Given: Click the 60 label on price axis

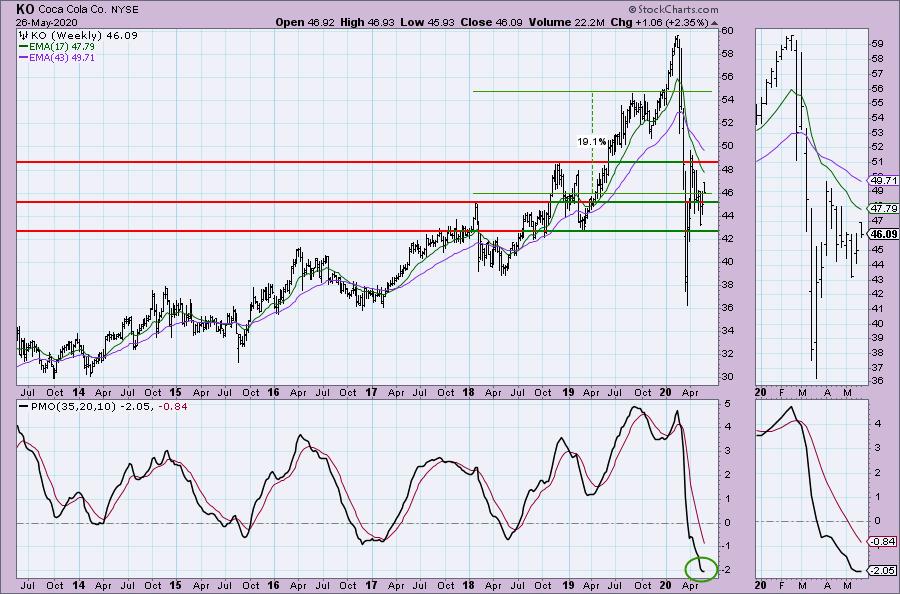Looking at the screenshot, I should pyautogui.click(x=726, y=31).
